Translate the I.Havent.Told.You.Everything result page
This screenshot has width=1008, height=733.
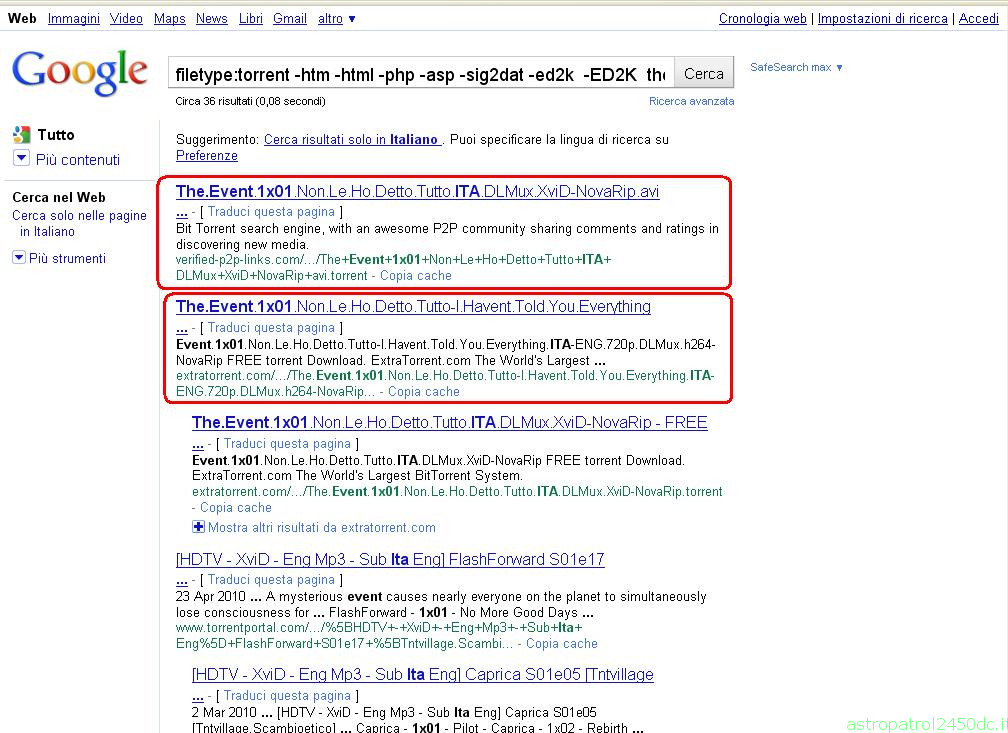[271, 327]
